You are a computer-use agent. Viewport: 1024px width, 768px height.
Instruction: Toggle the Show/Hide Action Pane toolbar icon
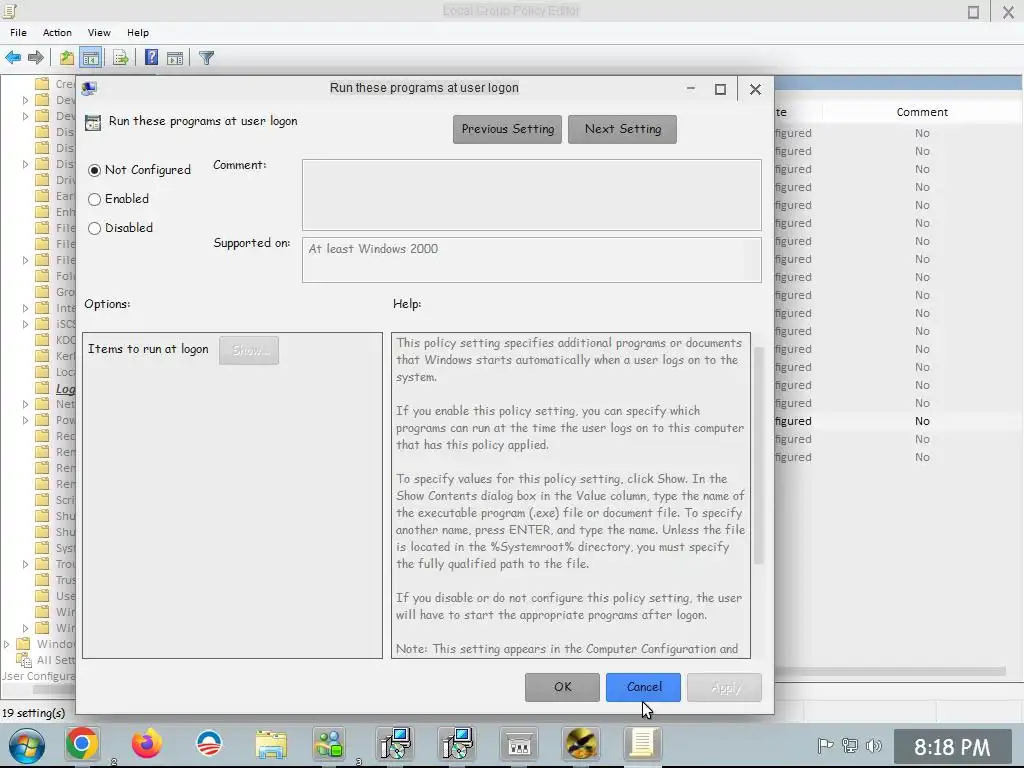pyautogui.click(x=175, y=58)
